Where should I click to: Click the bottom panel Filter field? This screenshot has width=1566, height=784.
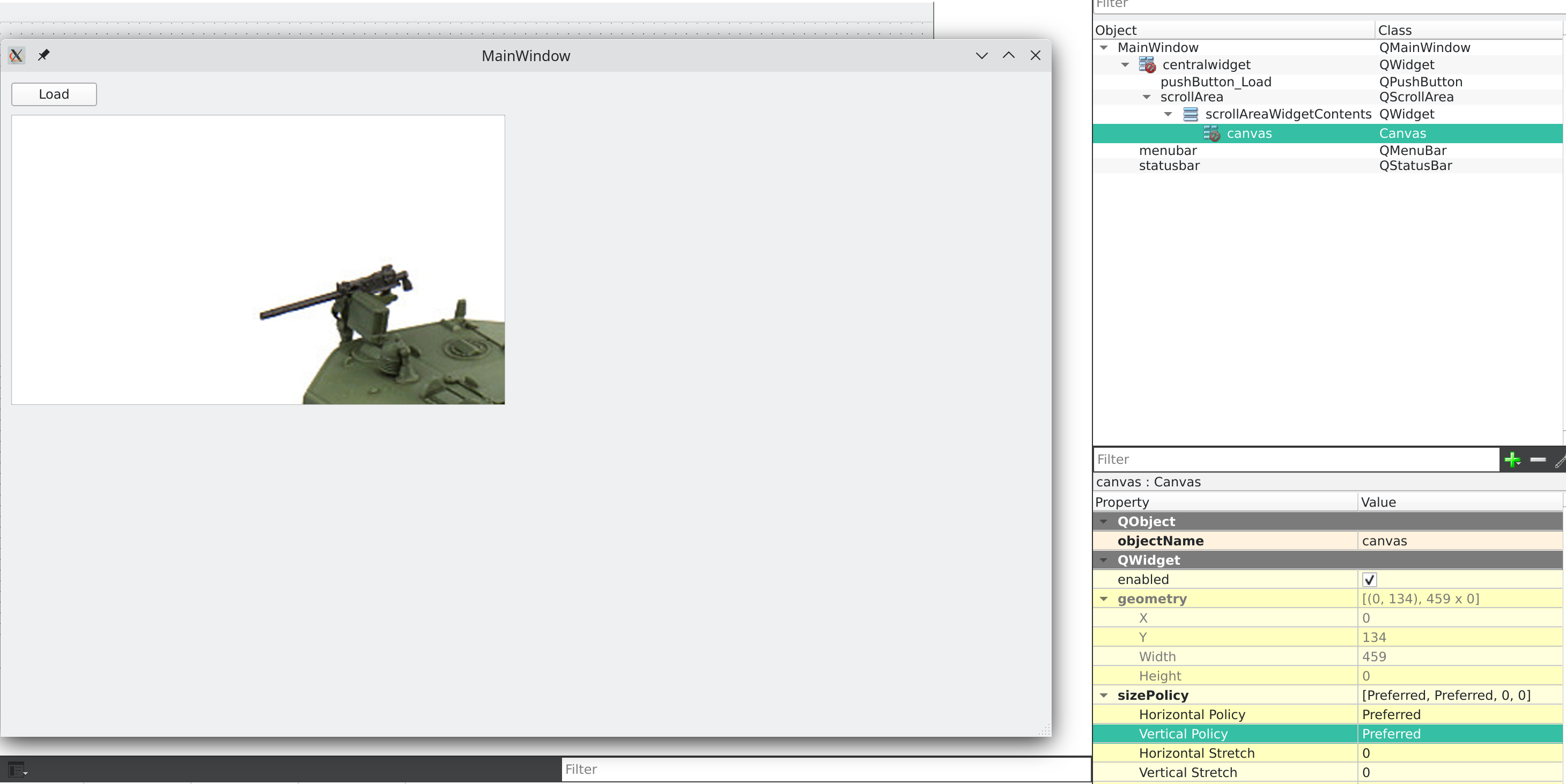click(825, 770)
